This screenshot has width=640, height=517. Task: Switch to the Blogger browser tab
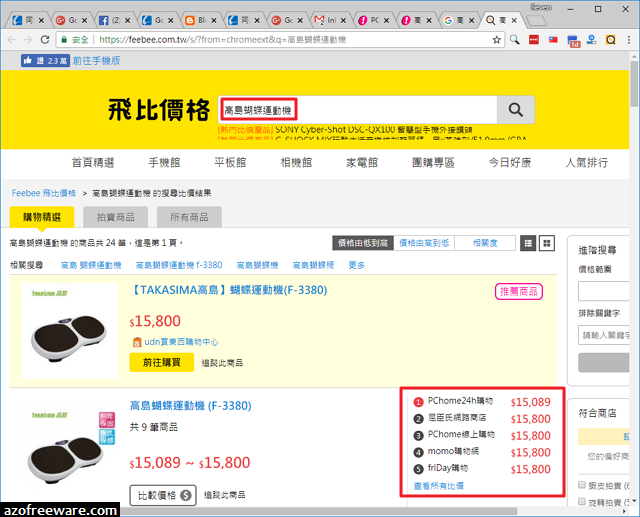202,20
